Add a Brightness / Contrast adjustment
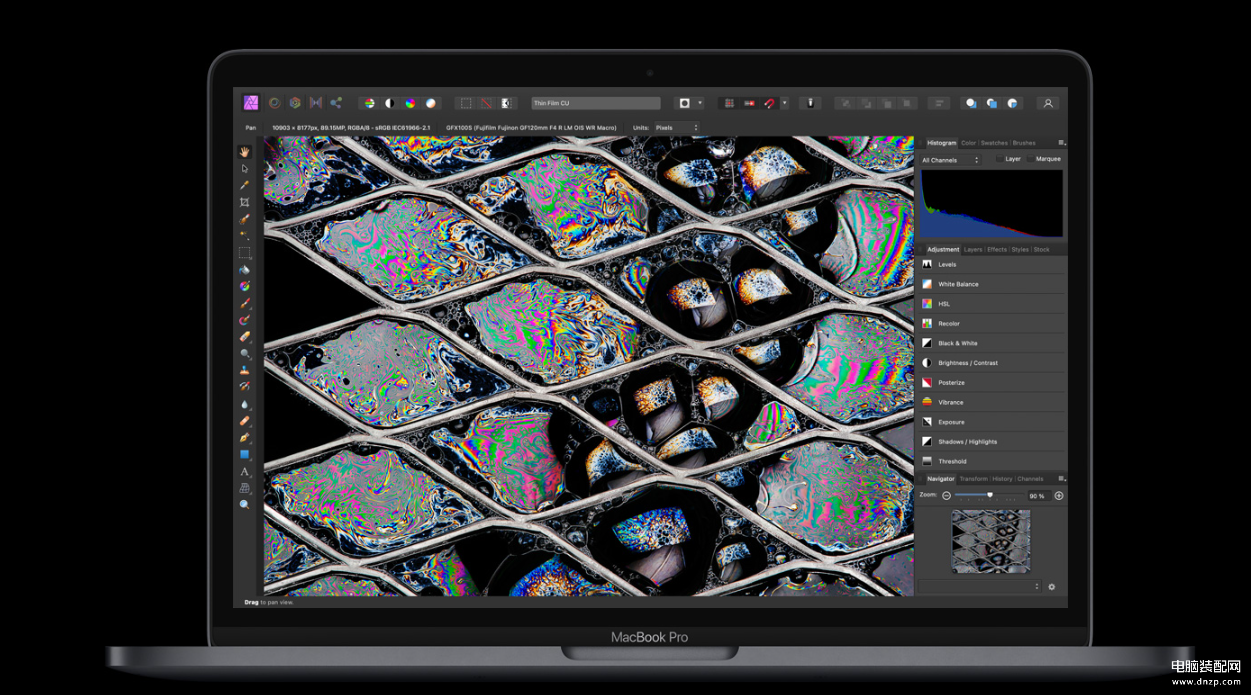The width and height of the screenshot is (1251, 695). pos(992,363)
